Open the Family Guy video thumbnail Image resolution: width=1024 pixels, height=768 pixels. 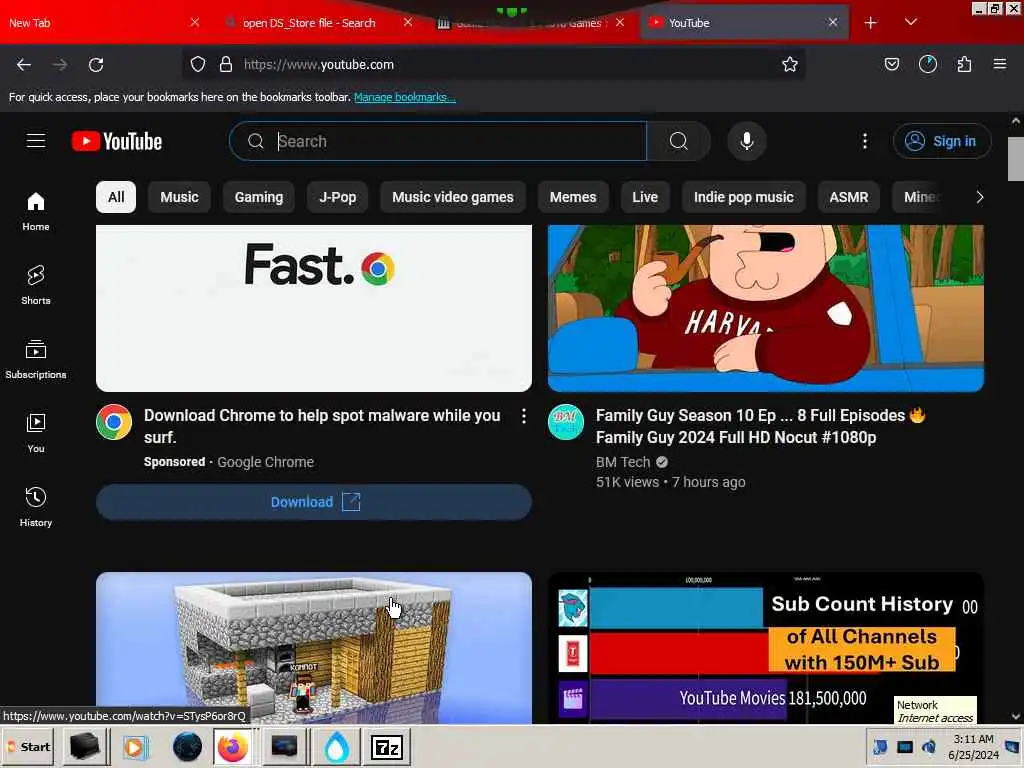[765, 308]
